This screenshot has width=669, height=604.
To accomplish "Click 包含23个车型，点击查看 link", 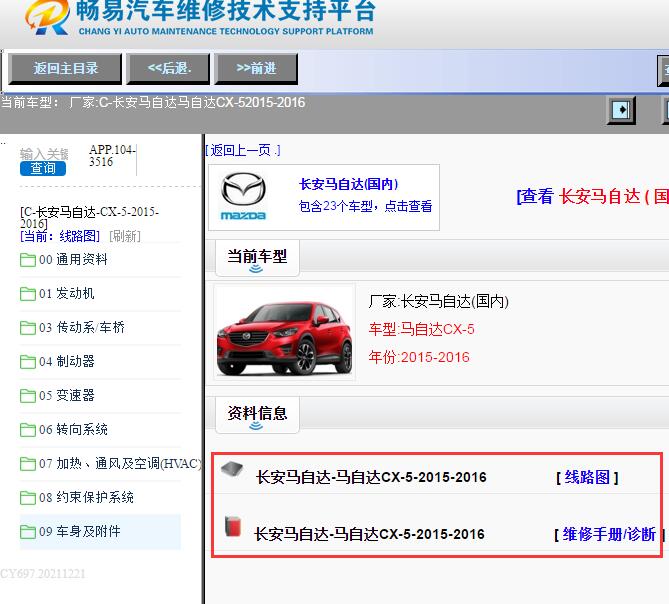I will point(365,206).
